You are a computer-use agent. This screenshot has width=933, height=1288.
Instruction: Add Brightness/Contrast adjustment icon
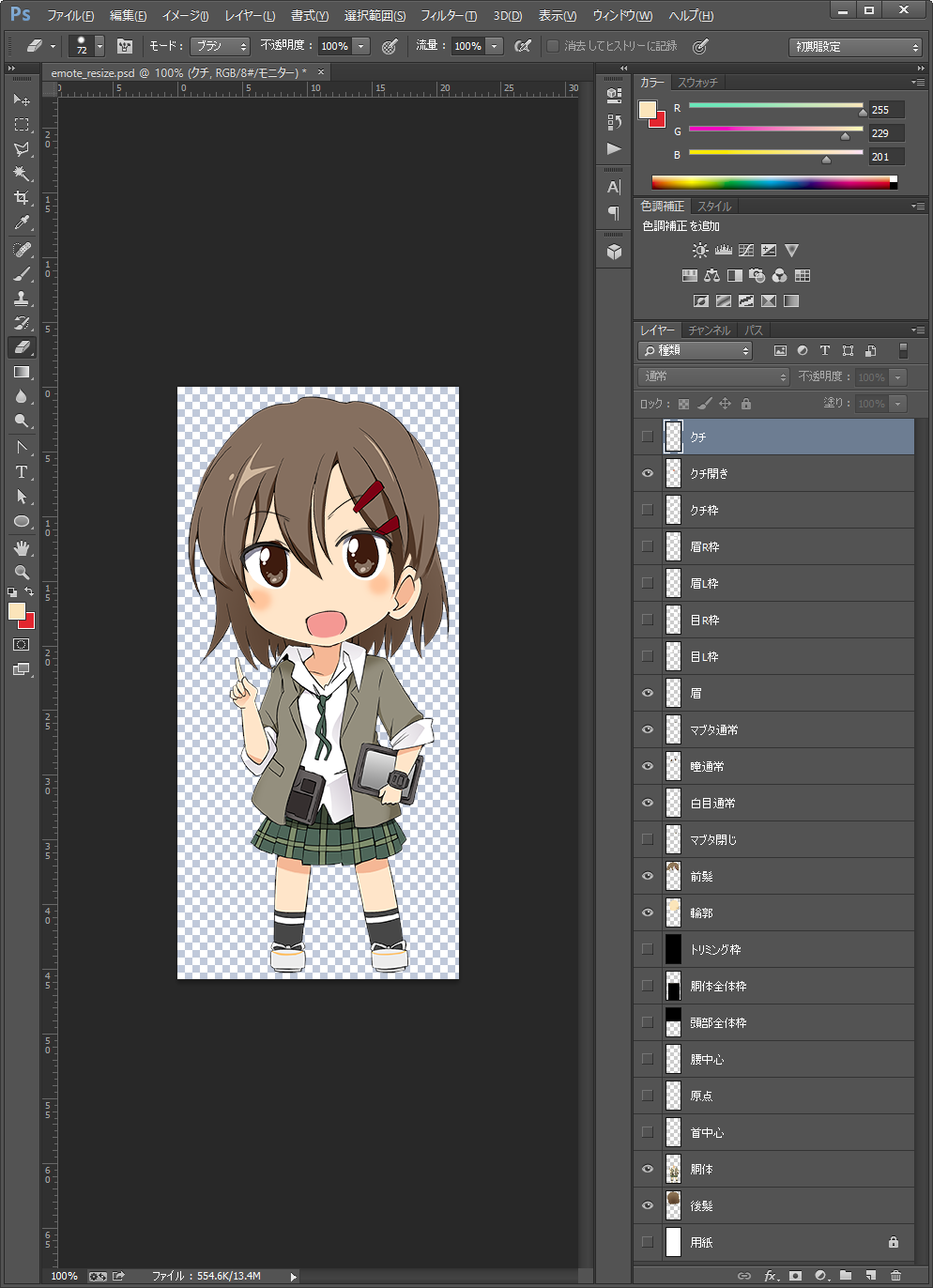pyautogui.click(x=700, y=251)
